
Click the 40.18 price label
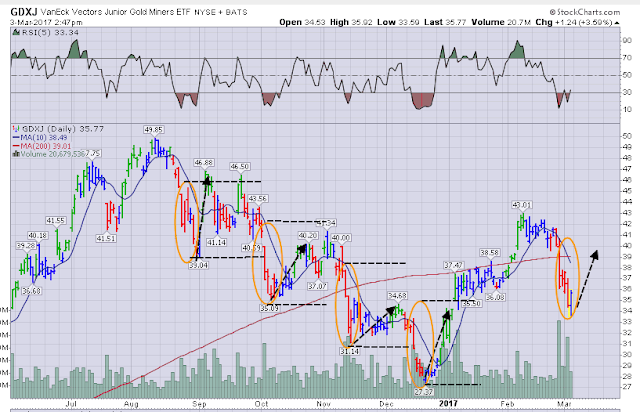pyautogui.click(x=38, y=235)
